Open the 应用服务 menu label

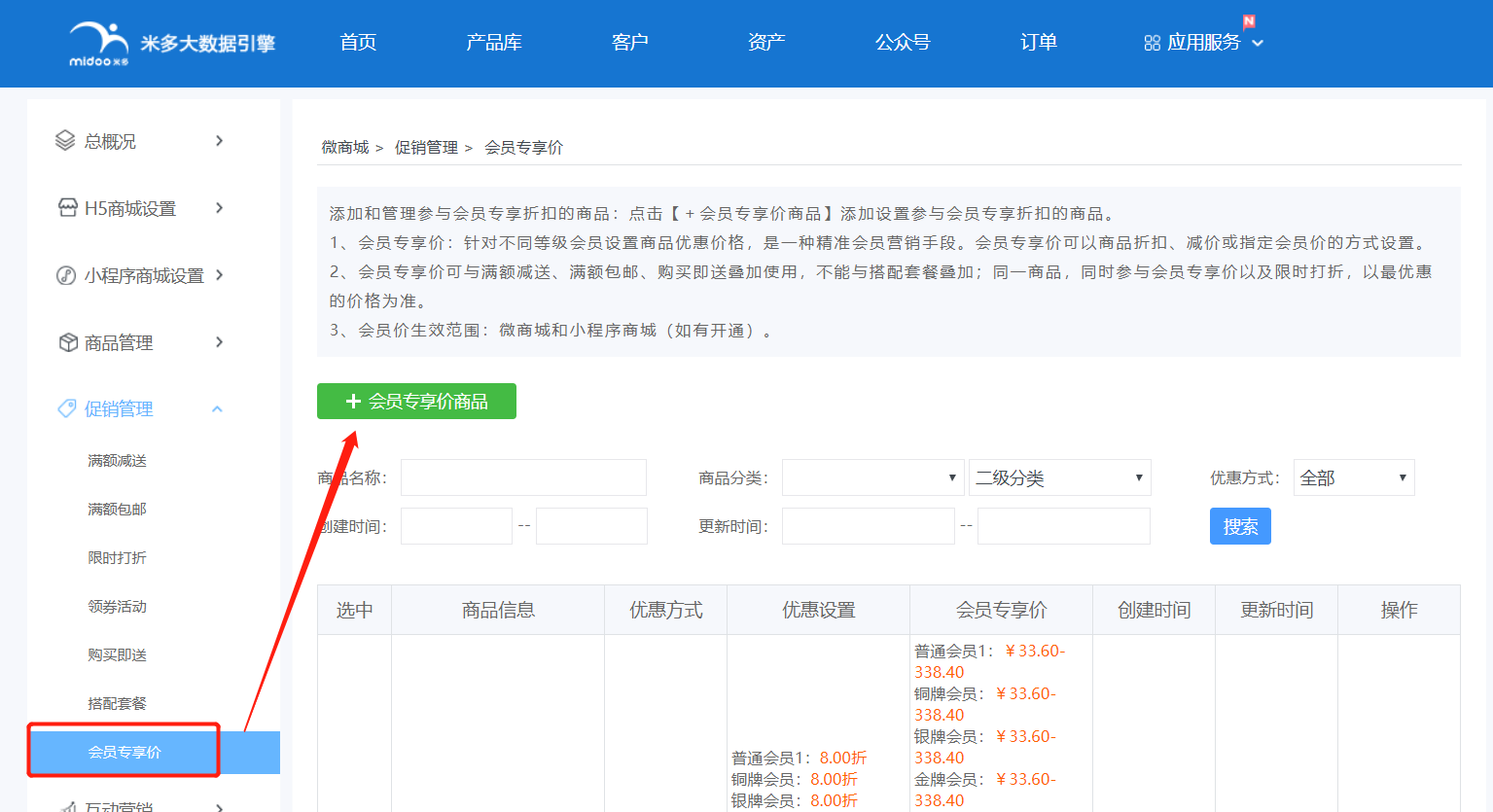[x=1204, y=42]
